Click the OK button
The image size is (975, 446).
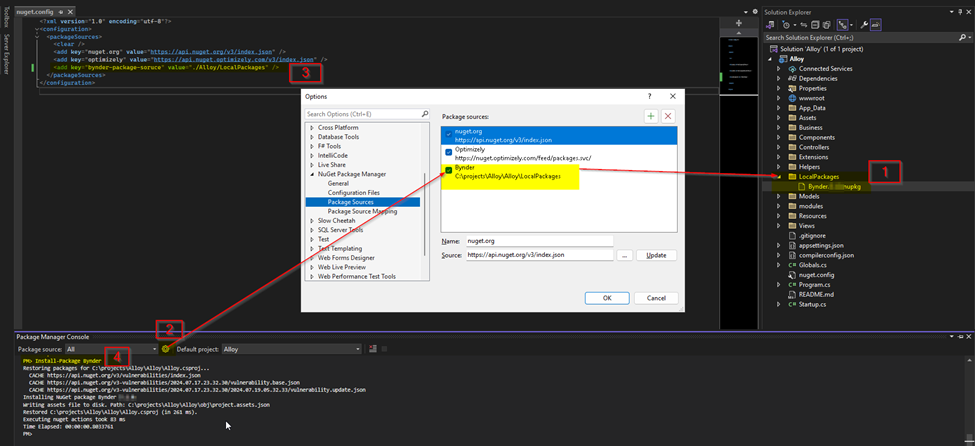click(607, 297)
